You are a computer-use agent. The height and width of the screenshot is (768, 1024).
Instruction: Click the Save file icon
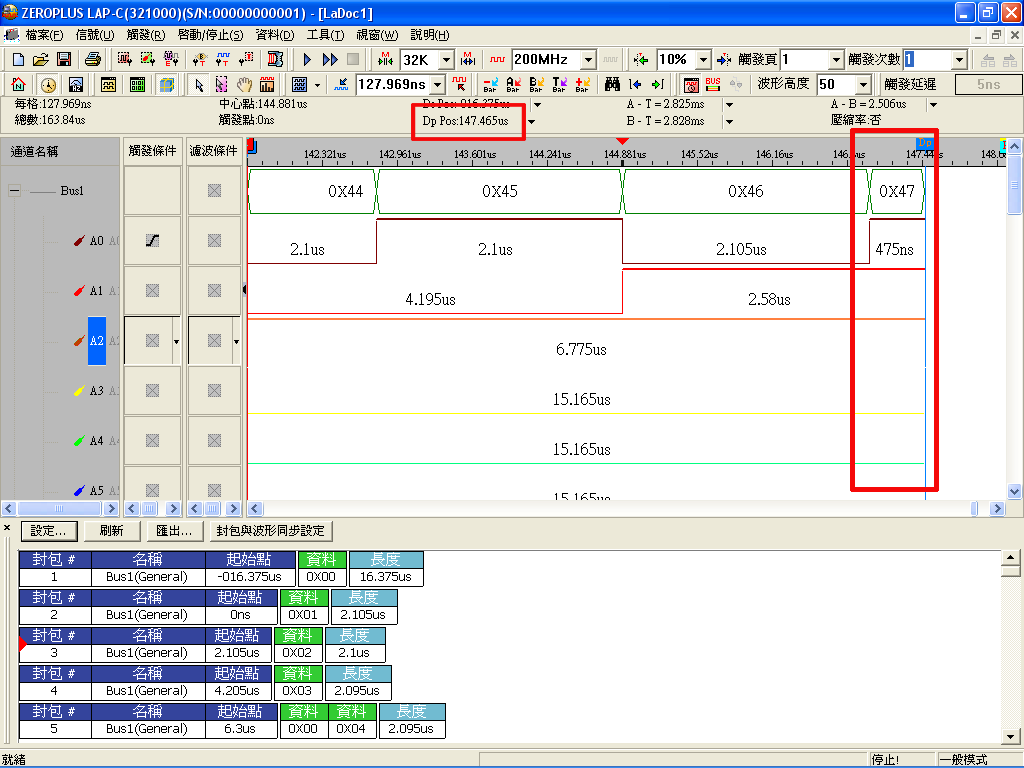pos(63,60)
